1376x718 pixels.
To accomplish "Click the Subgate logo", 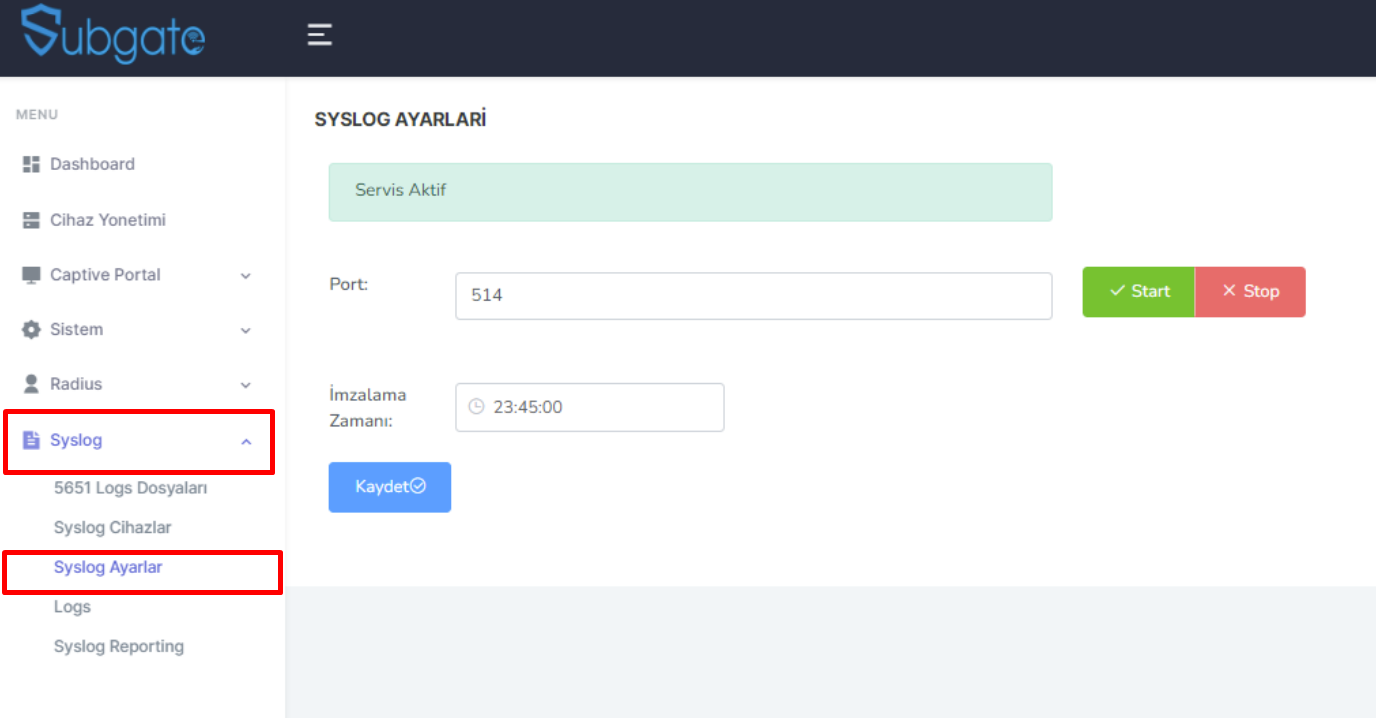I will (113, 33).
